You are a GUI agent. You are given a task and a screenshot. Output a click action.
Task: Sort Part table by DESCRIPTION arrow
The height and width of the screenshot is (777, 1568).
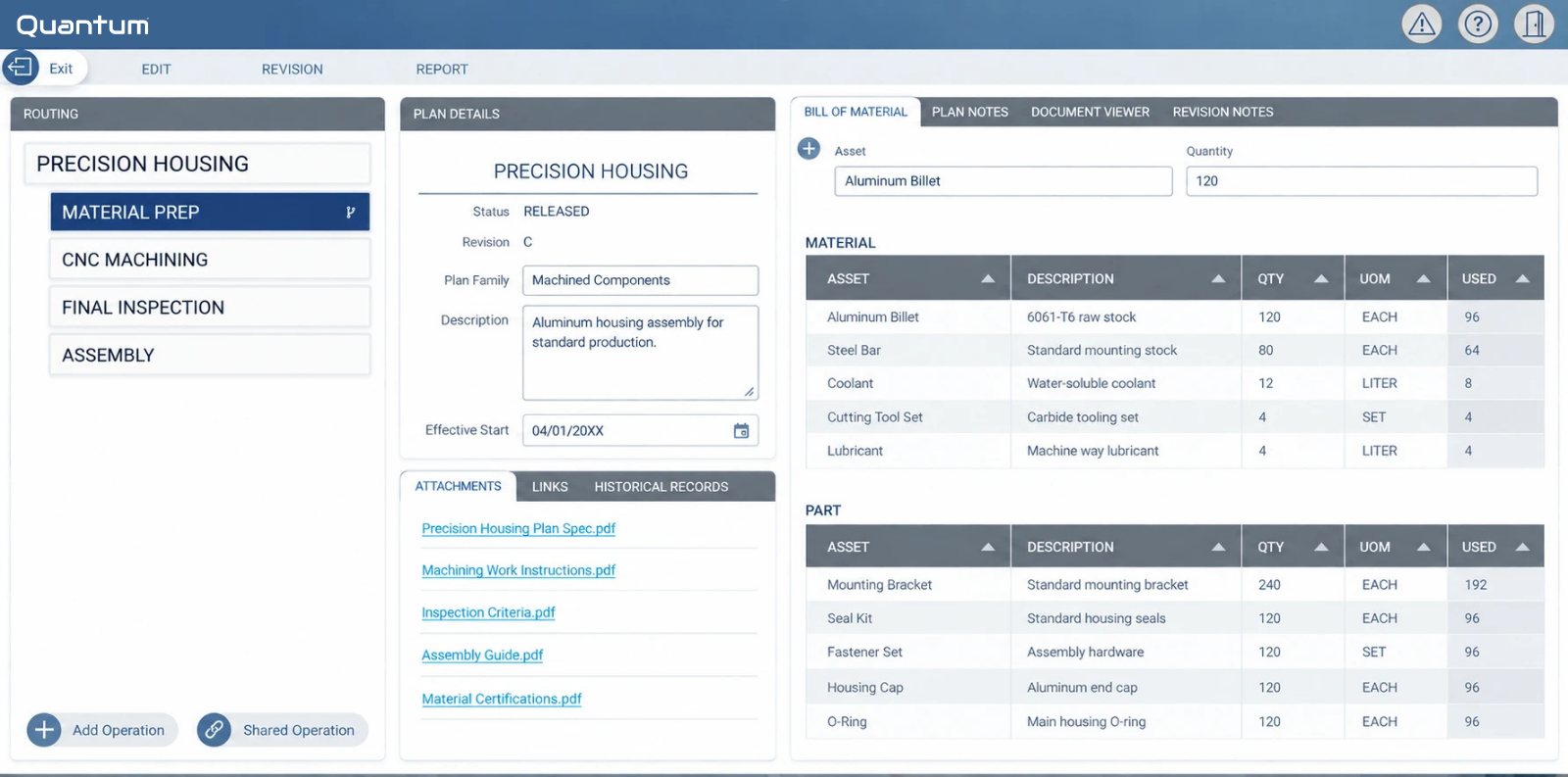[1218, 547]
